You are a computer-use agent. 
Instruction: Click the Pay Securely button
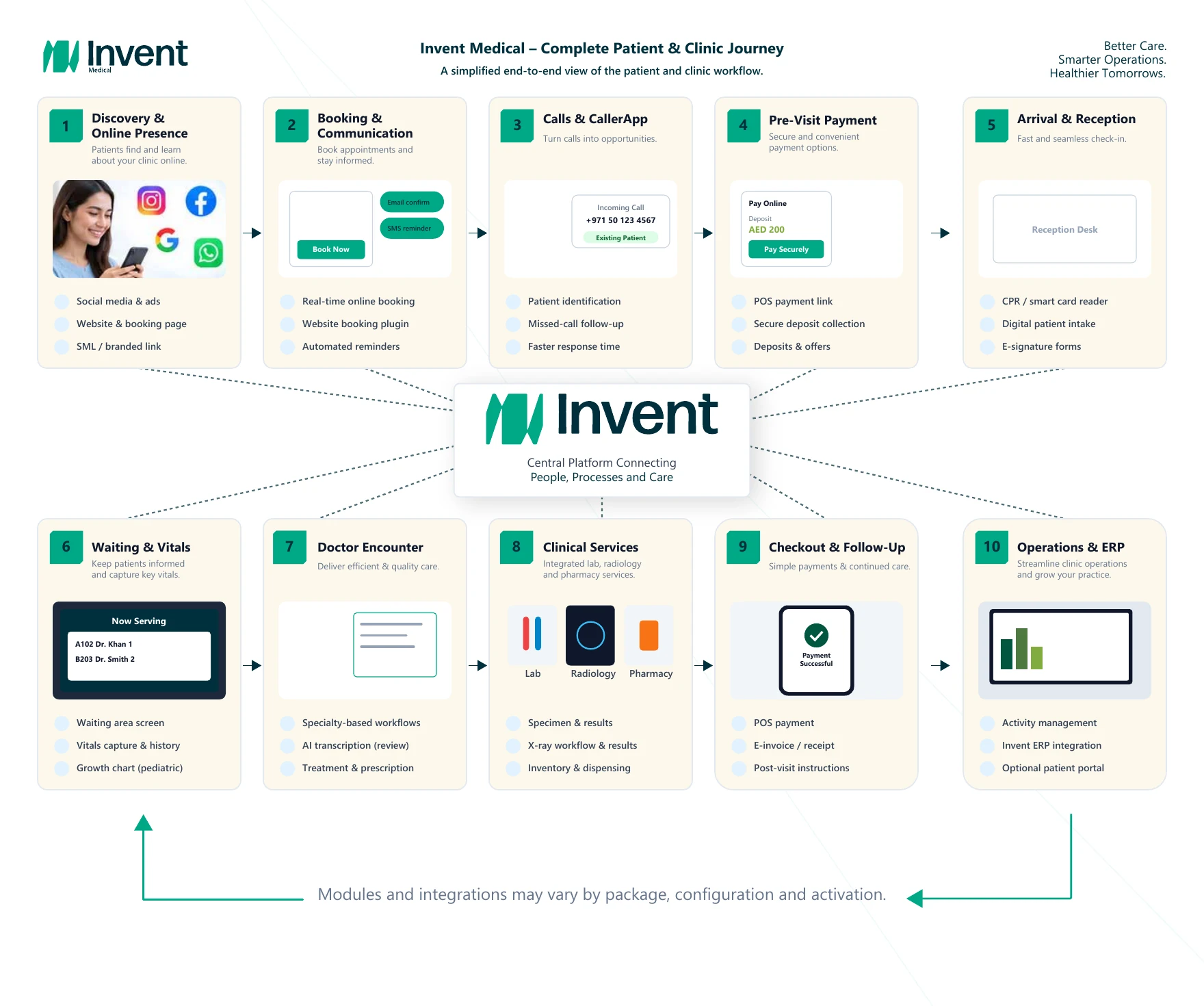pyautogui.click(x=786, y=249)
